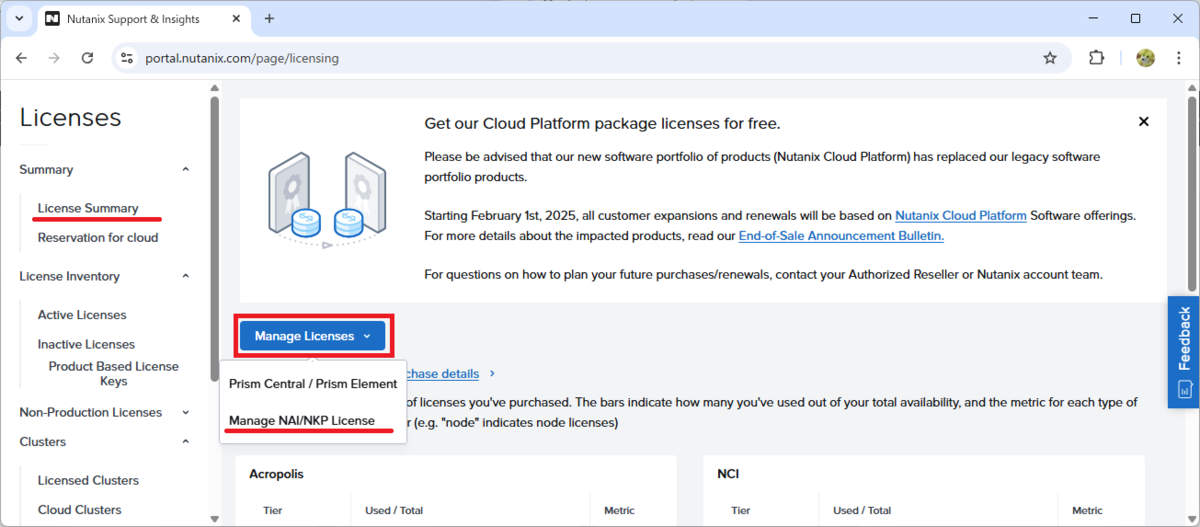Go forward to the next page

54,58
